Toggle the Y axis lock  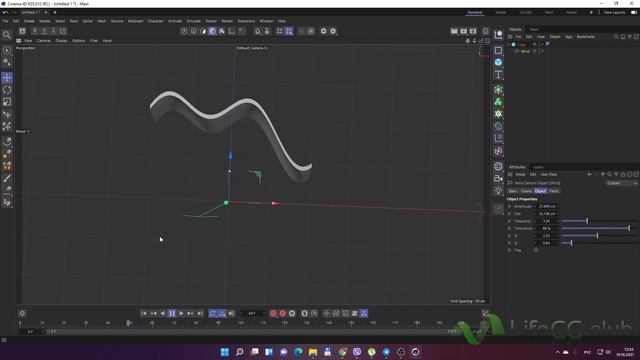[x=44, y=31]
